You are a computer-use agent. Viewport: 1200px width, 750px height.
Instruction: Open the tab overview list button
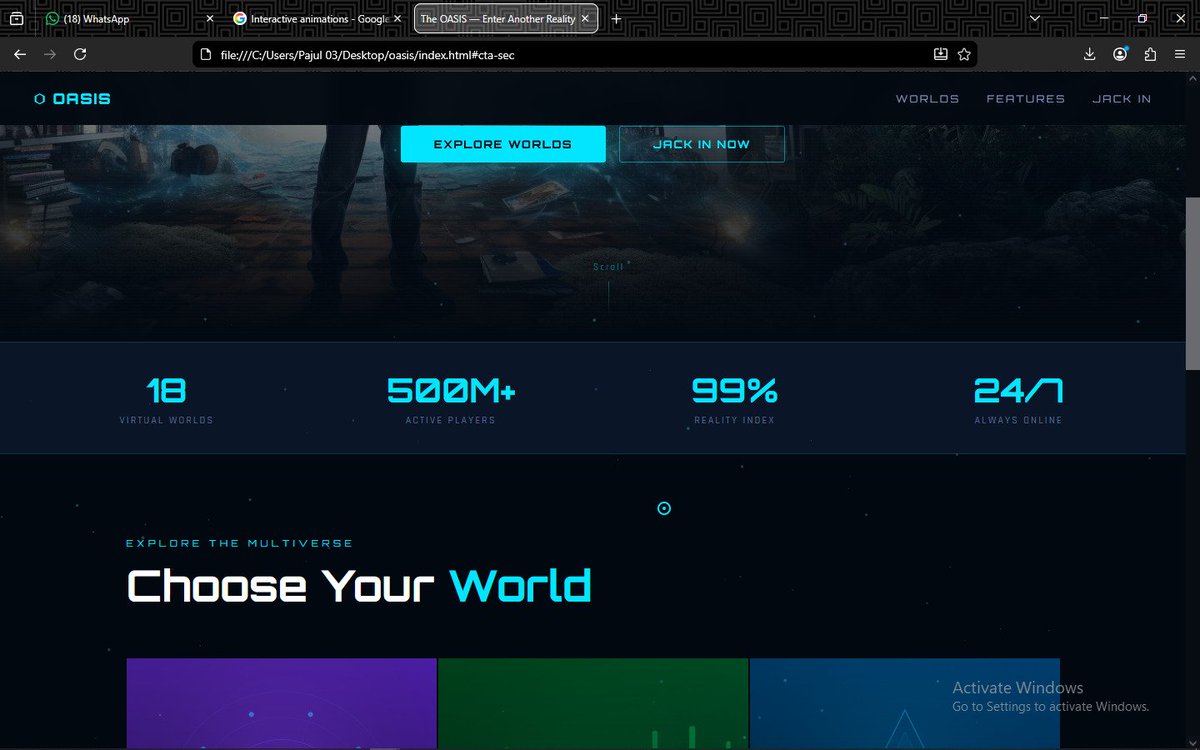17,19
